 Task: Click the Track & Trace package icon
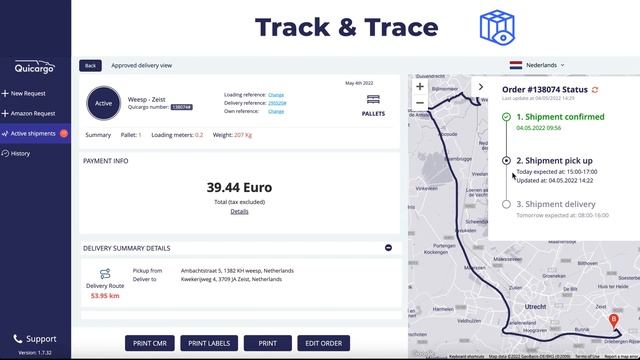(x=497, y=27)
